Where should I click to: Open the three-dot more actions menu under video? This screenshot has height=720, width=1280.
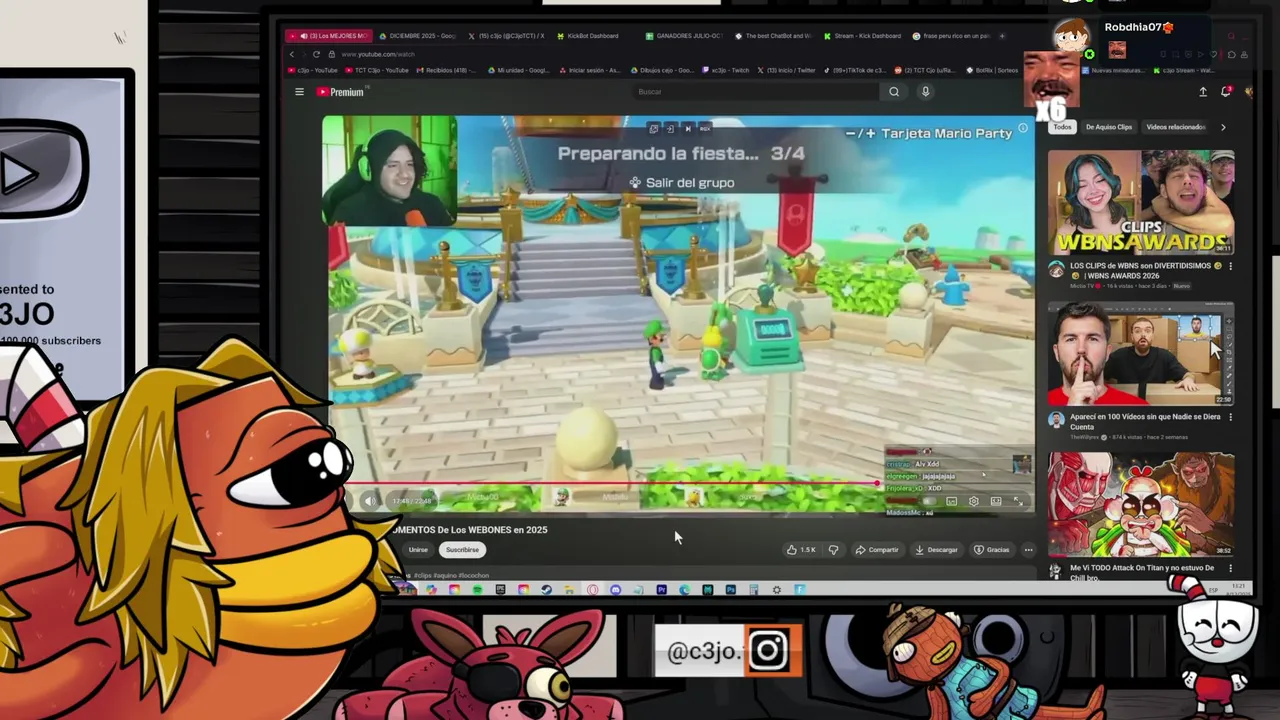coord(1028,549)
